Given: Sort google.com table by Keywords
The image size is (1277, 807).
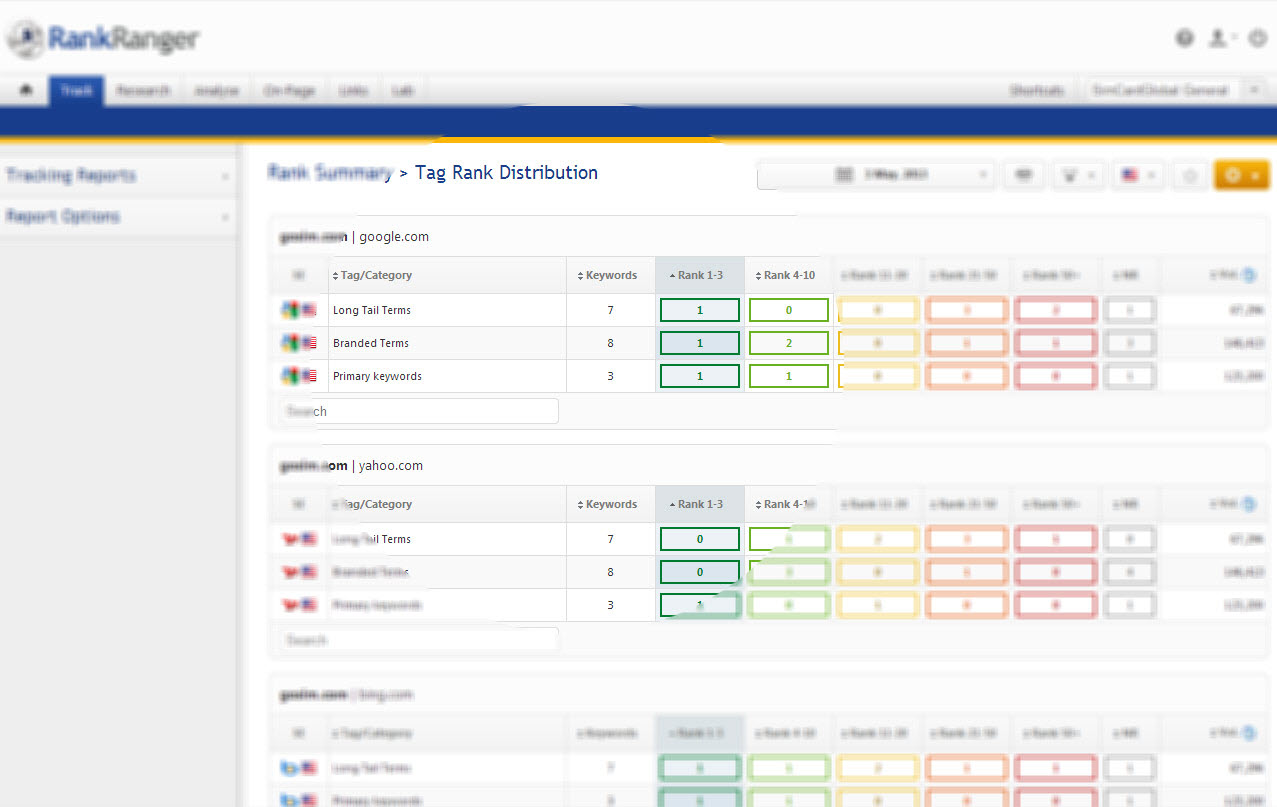Looking at the screenshot, I should click(x=611, y=275).
